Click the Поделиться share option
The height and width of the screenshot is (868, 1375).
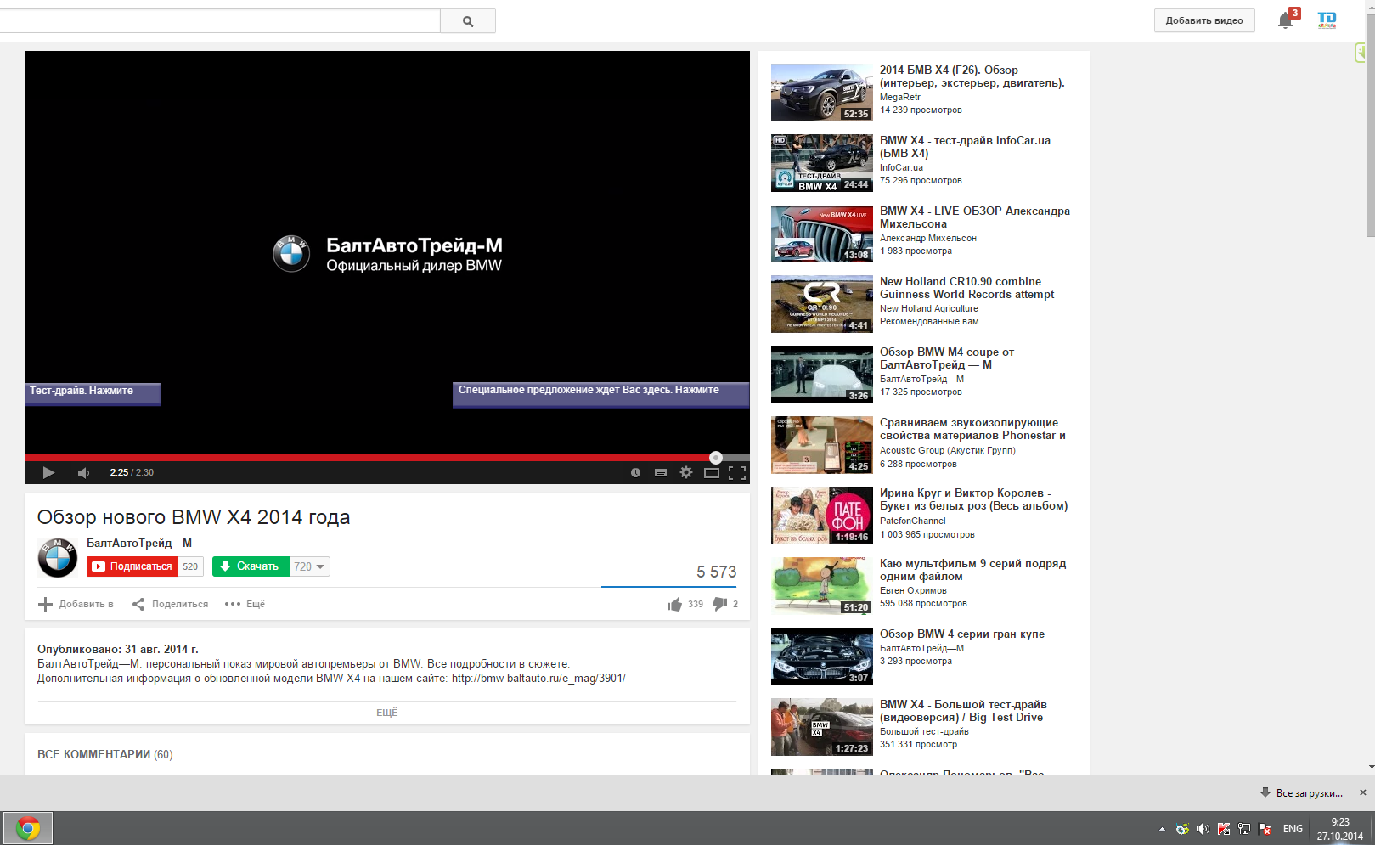170,604
